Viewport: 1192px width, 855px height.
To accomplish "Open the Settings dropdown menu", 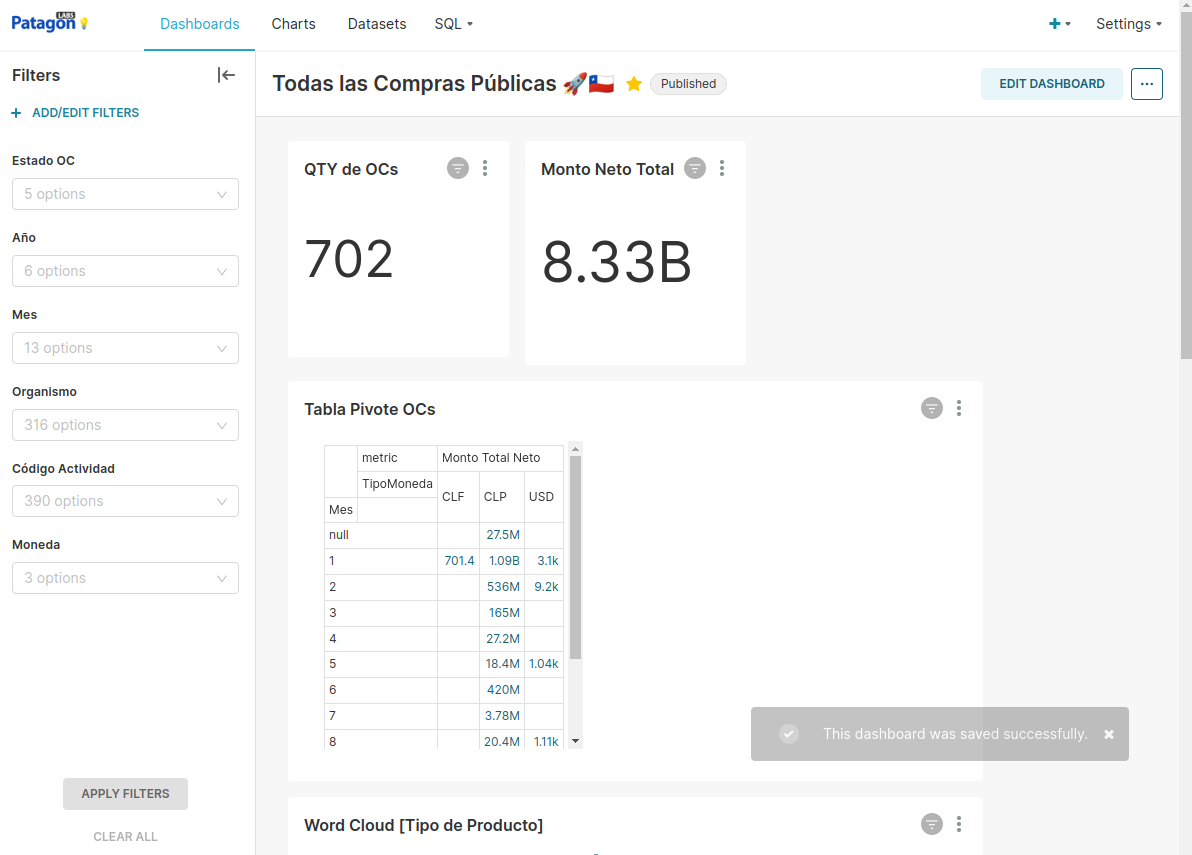I will point(1128,24).
